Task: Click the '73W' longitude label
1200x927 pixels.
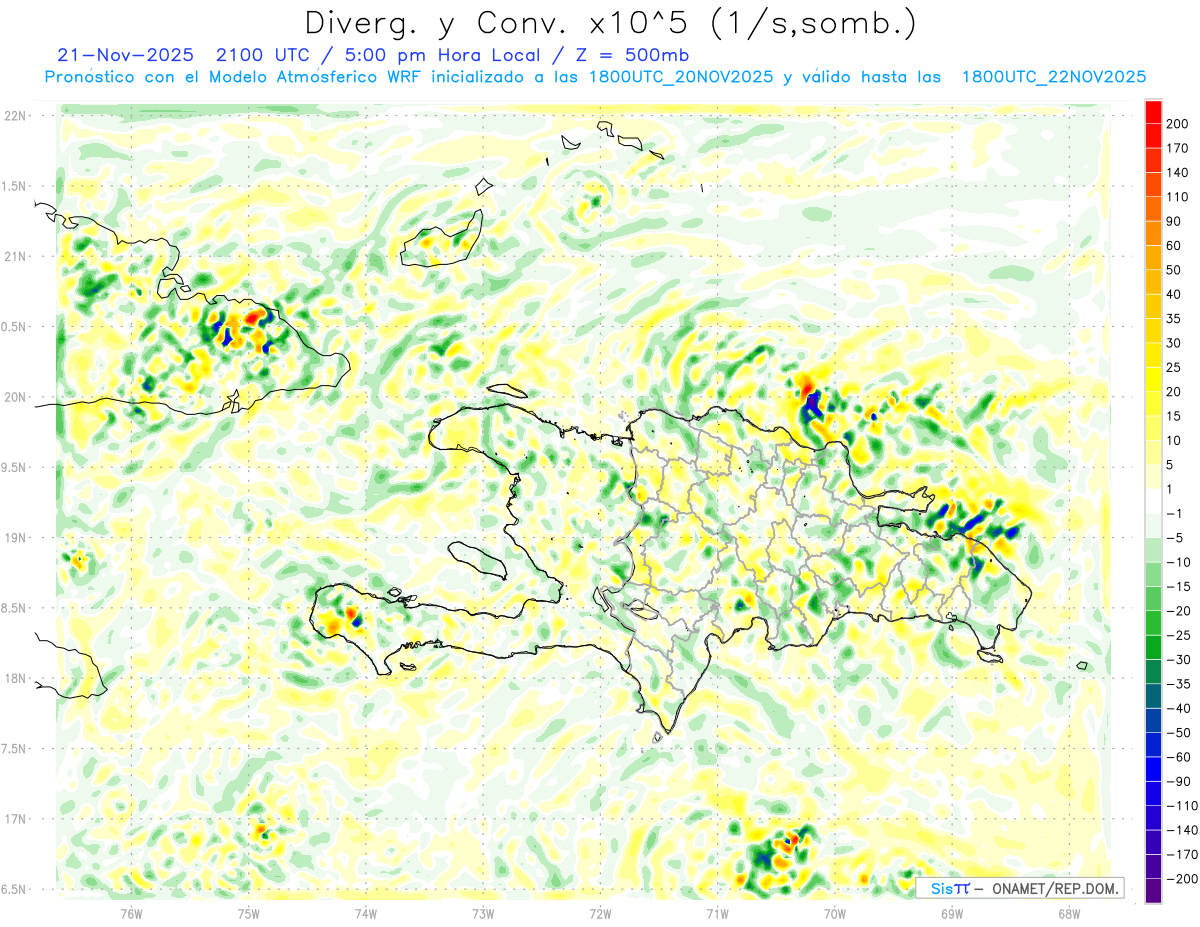Action: point(483,913)
